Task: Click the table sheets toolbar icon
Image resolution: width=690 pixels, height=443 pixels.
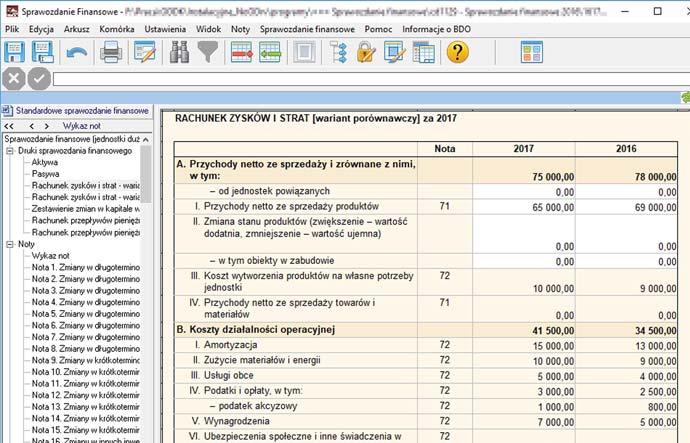Action: [423, 52]
